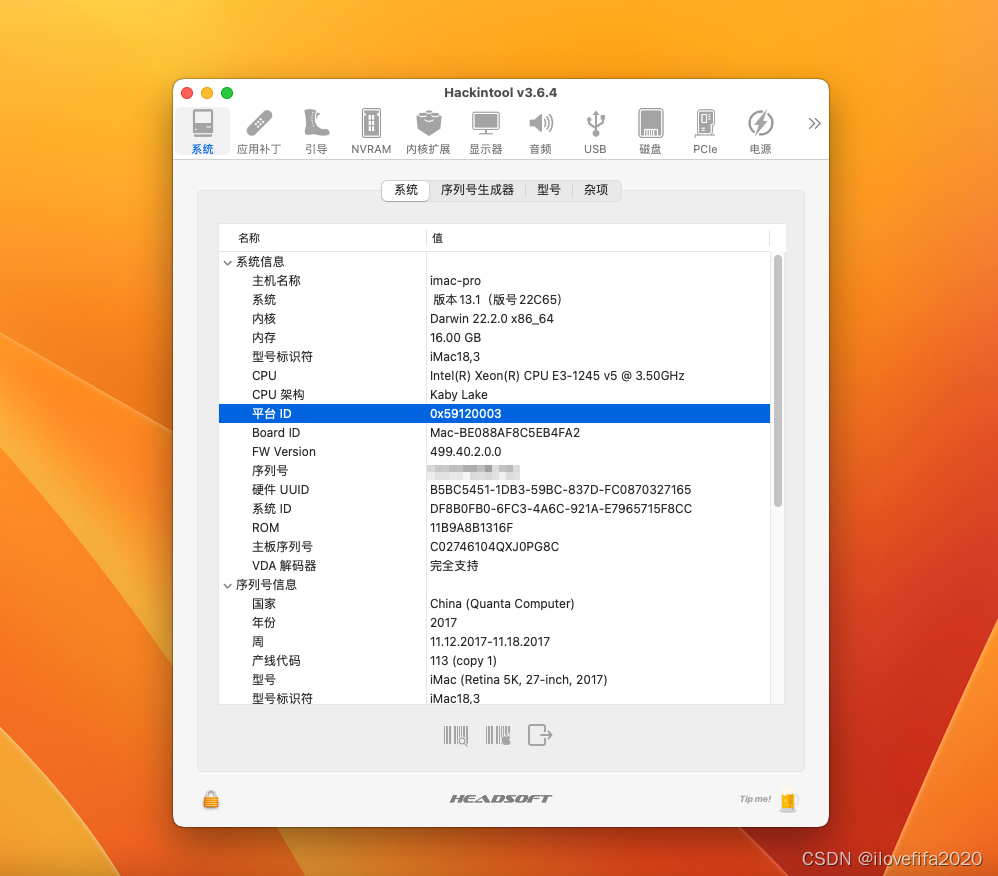The height and width of the screenshot is (876, 998).
Task: Click the Darwin 22.2.0 x86_64 value
Action: pyautogui.click(x=491, y=319)
